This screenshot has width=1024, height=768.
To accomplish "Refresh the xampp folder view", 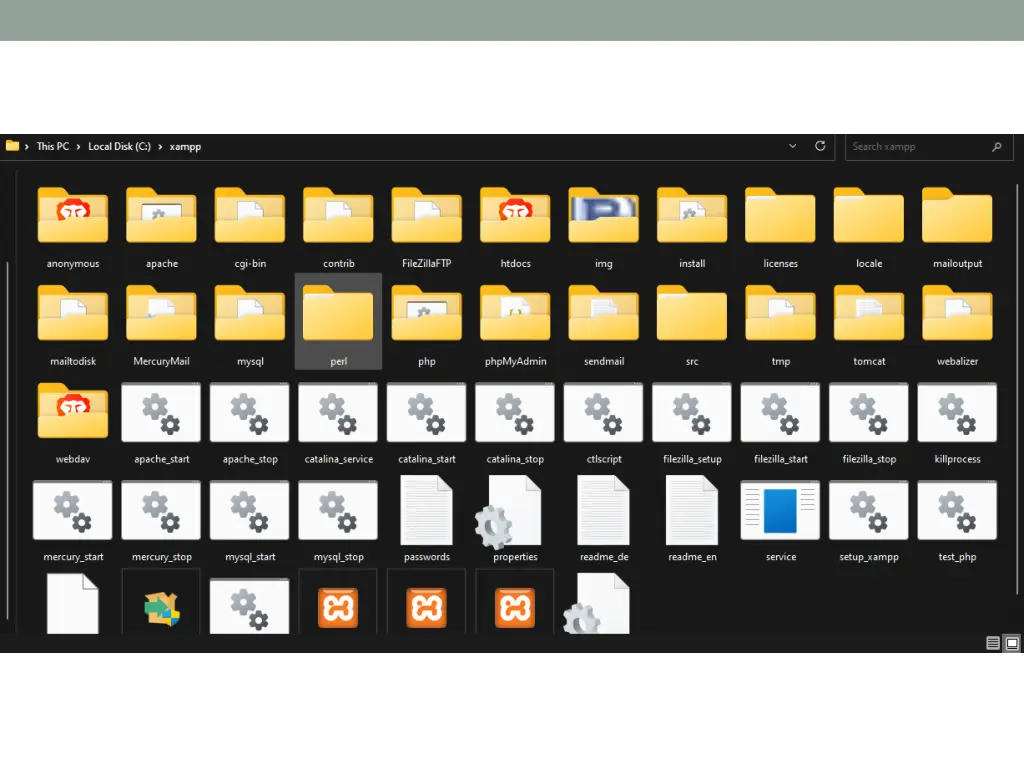I will pos(820,146).
